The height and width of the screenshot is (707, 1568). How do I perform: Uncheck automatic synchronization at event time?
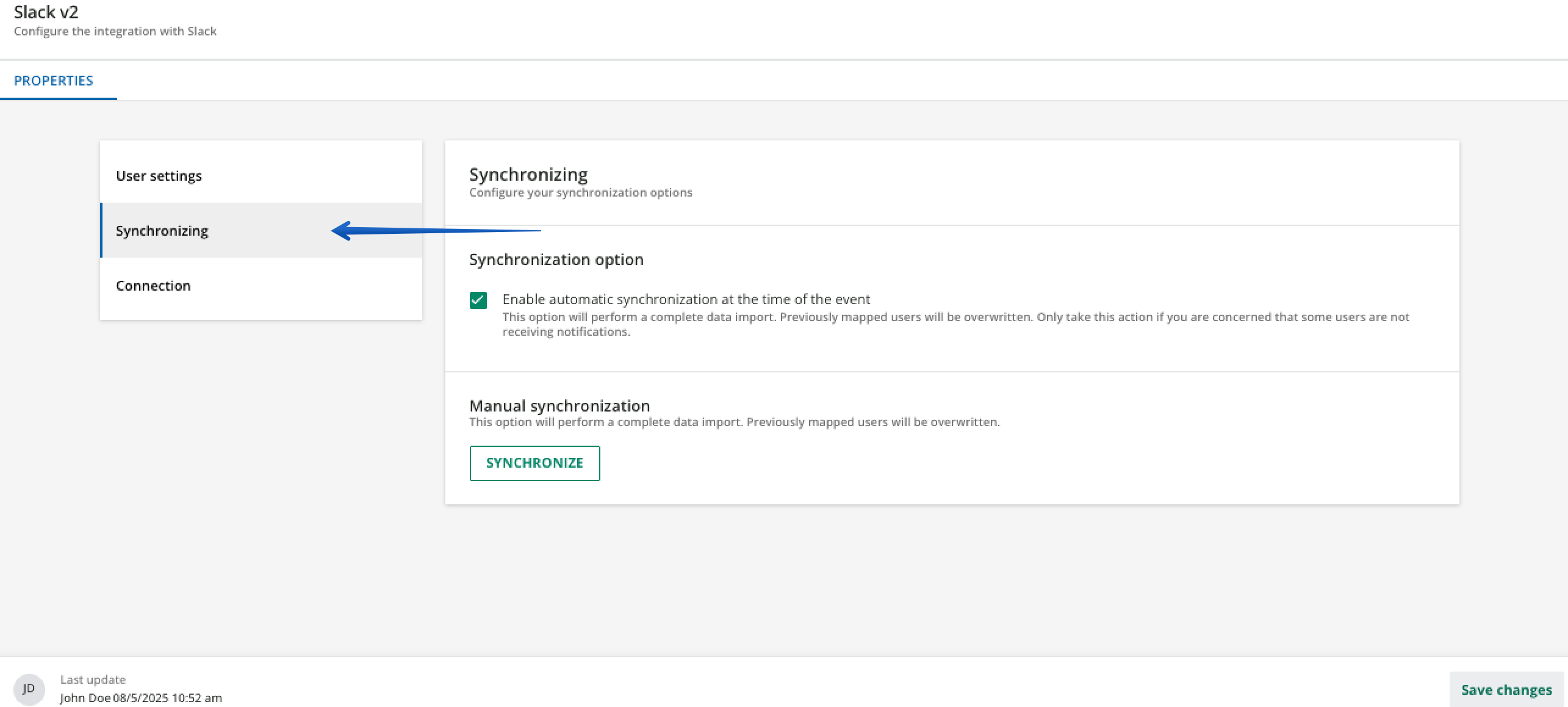tap(479, 299)
